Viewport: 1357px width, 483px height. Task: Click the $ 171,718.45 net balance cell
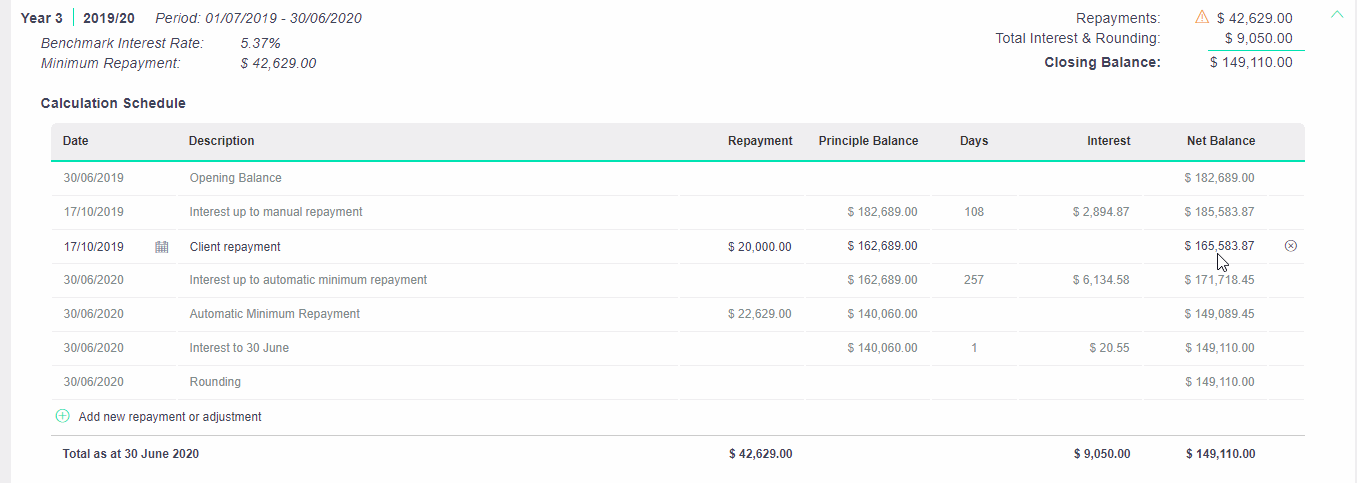(x=1219, y=280)
